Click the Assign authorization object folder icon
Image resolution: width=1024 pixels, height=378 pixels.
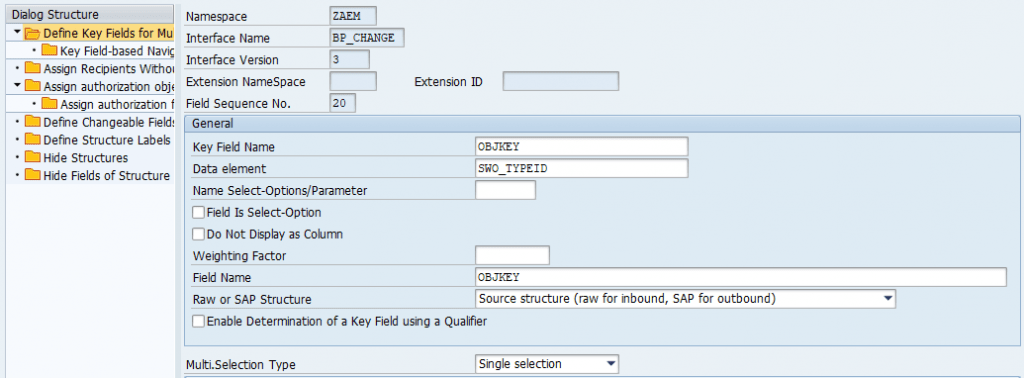pyautogui.click(x=32, y=86)
